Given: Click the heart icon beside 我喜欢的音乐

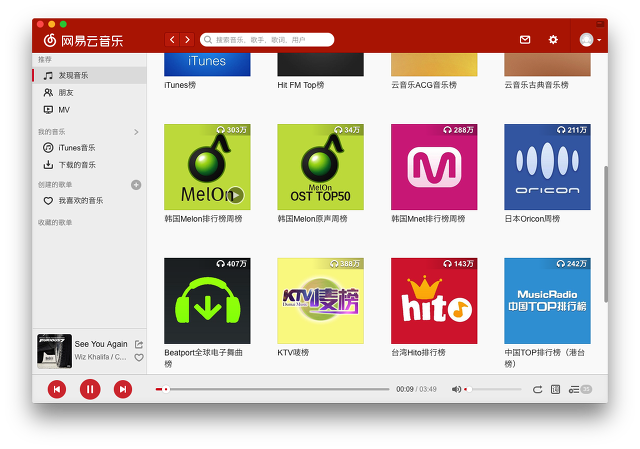Looking at the screenshot, I should click(x=48, y=201).
